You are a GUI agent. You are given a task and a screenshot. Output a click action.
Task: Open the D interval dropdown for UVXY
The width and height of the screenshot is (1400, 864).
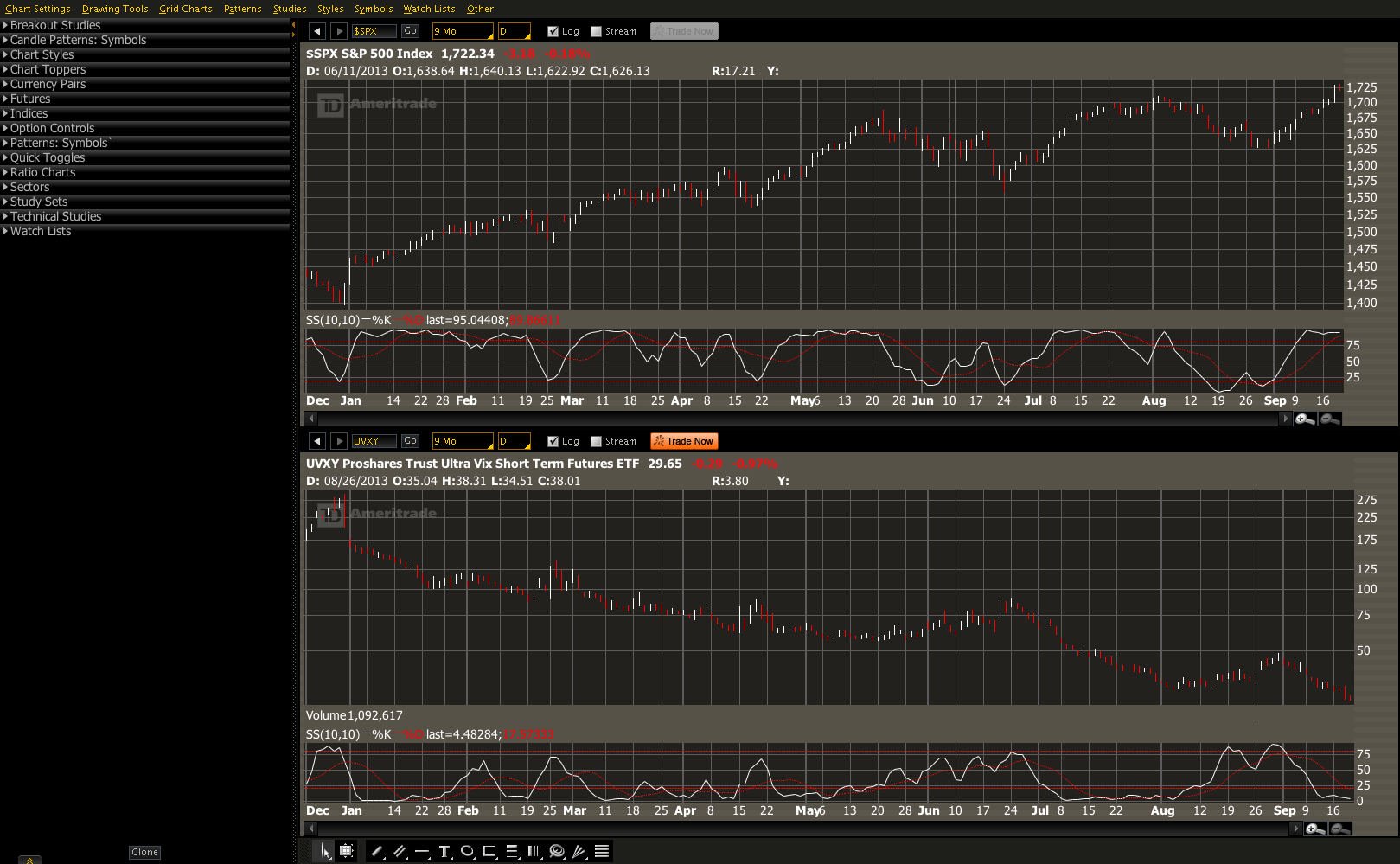click(x=515, y=441)
